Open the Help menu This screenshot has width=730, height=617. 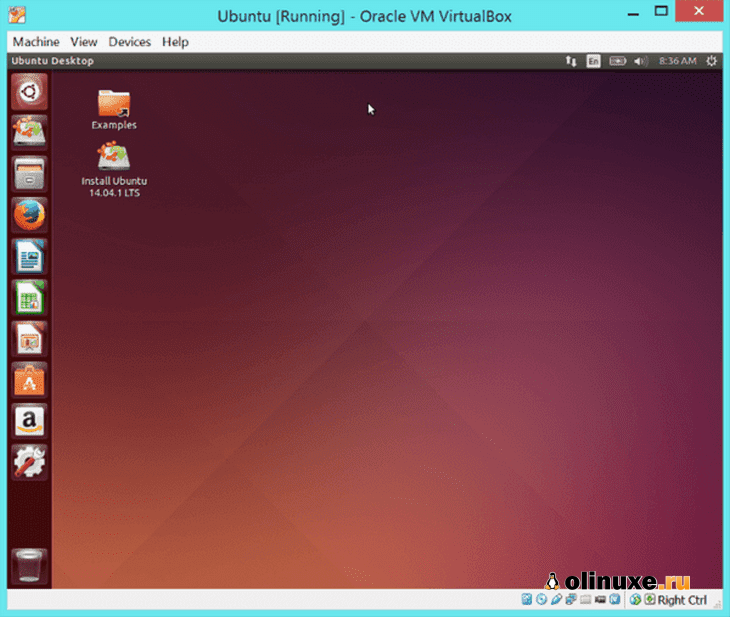(x=175, y=42)
